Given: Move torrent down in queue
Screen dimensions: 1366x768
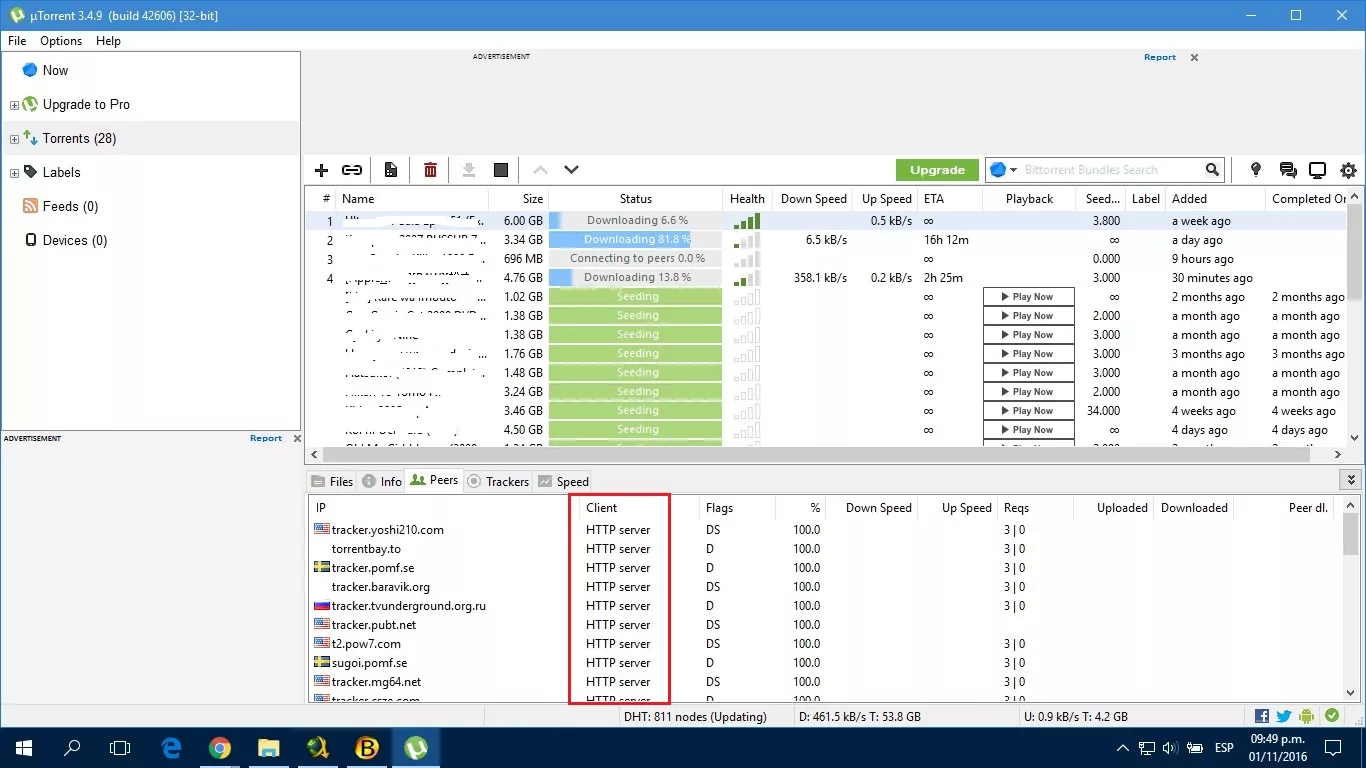Looking at the screenshot, I should [x=571, y=170].
